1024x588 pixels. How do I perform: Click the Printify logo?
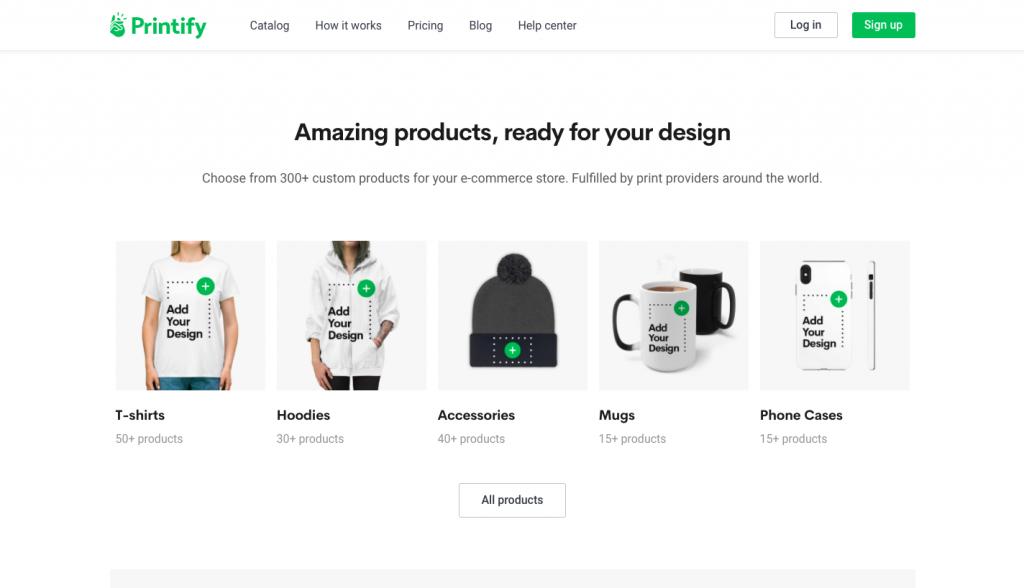[157, 25]
